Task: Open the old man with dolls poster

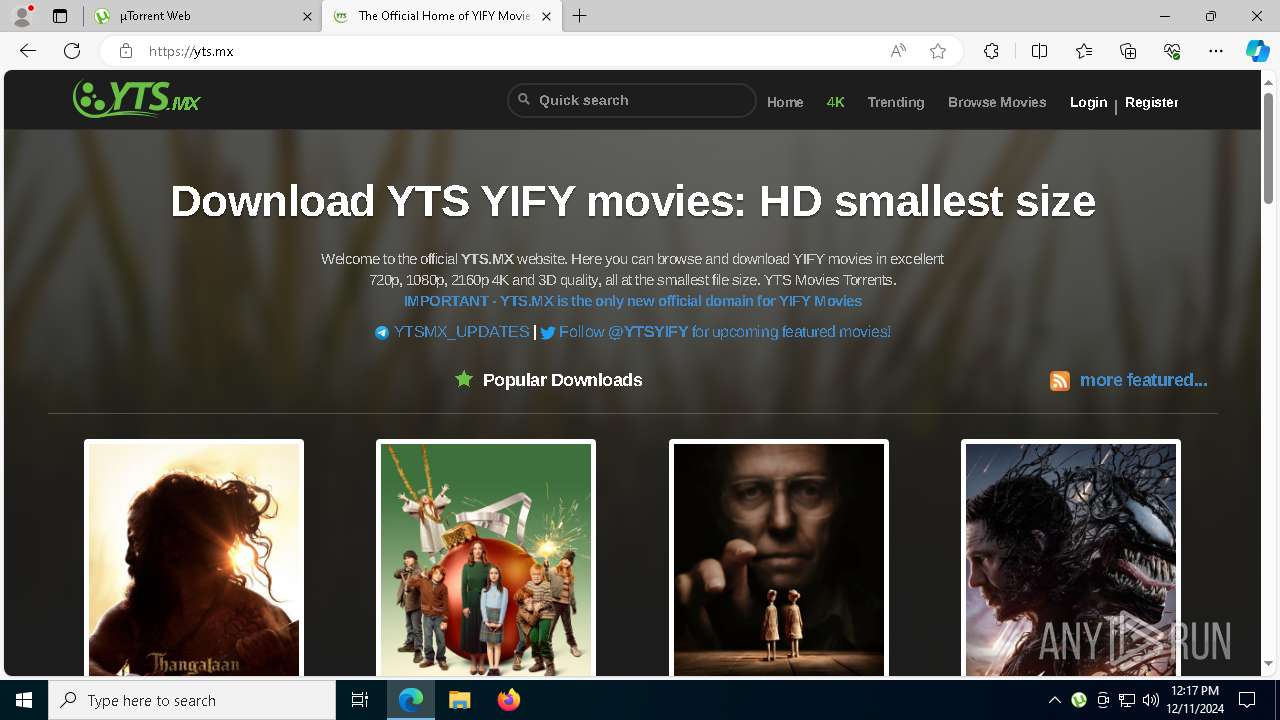Action: [x=779, y=558]
